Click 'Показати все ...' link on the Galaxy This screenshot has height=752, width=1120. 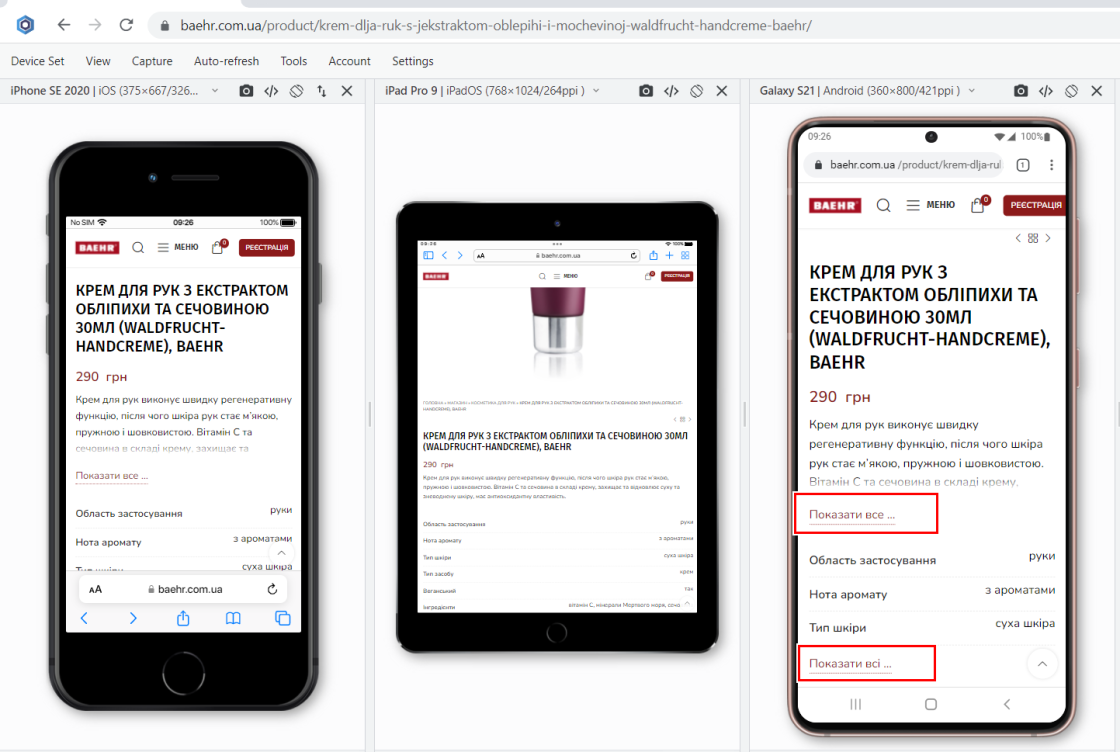[x=851, y=514]
